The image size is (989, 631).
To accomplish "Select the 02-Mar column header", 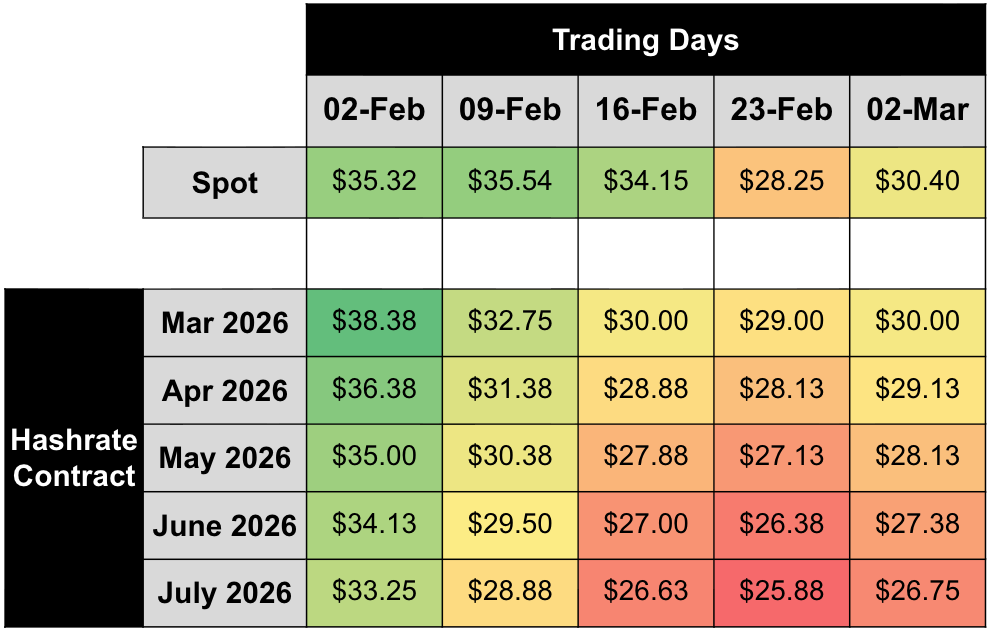I will [x=917, y=110].
